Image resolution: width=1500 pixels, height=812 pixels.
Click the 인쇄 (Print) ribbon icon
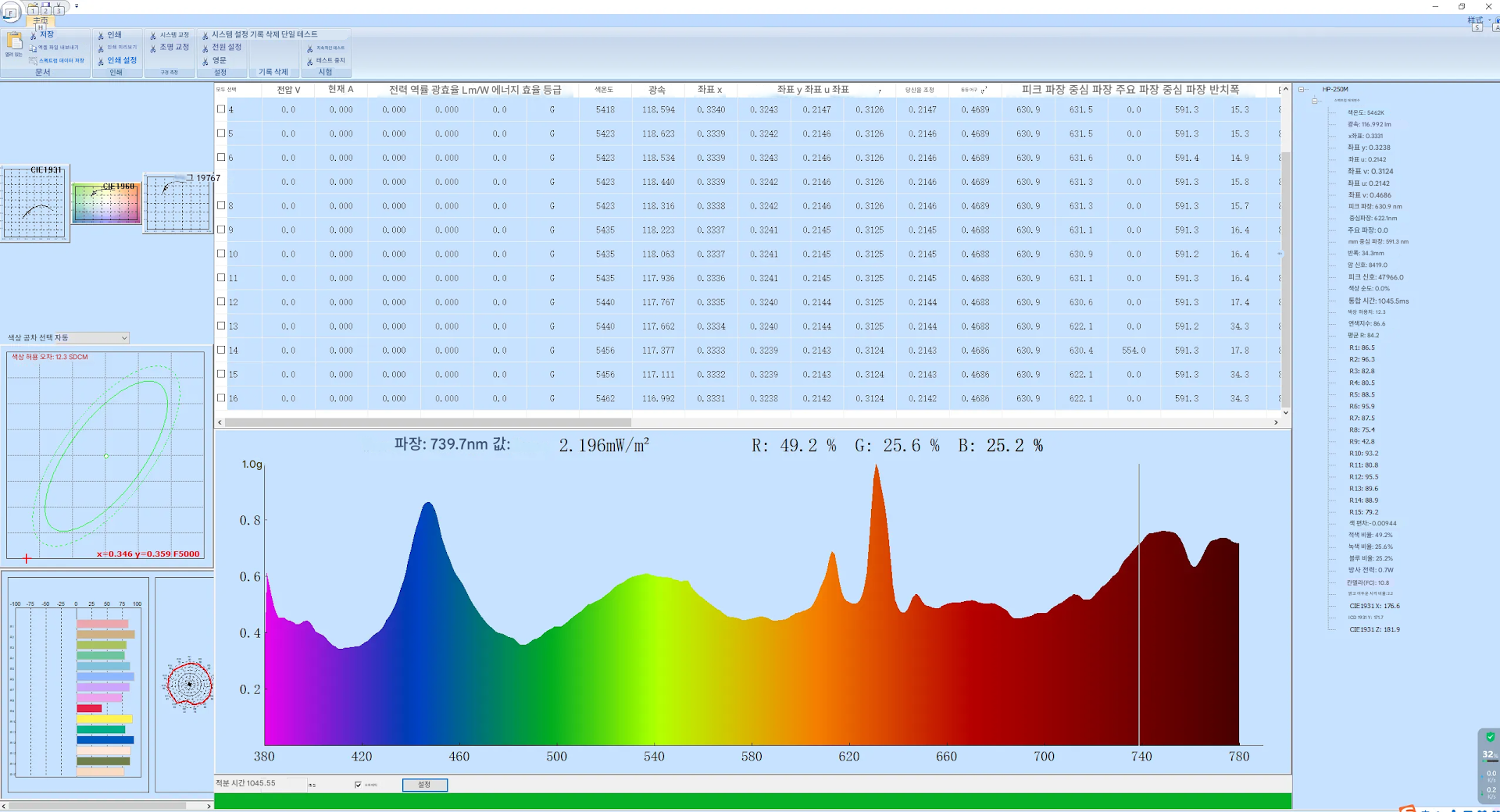pos(101,35)
